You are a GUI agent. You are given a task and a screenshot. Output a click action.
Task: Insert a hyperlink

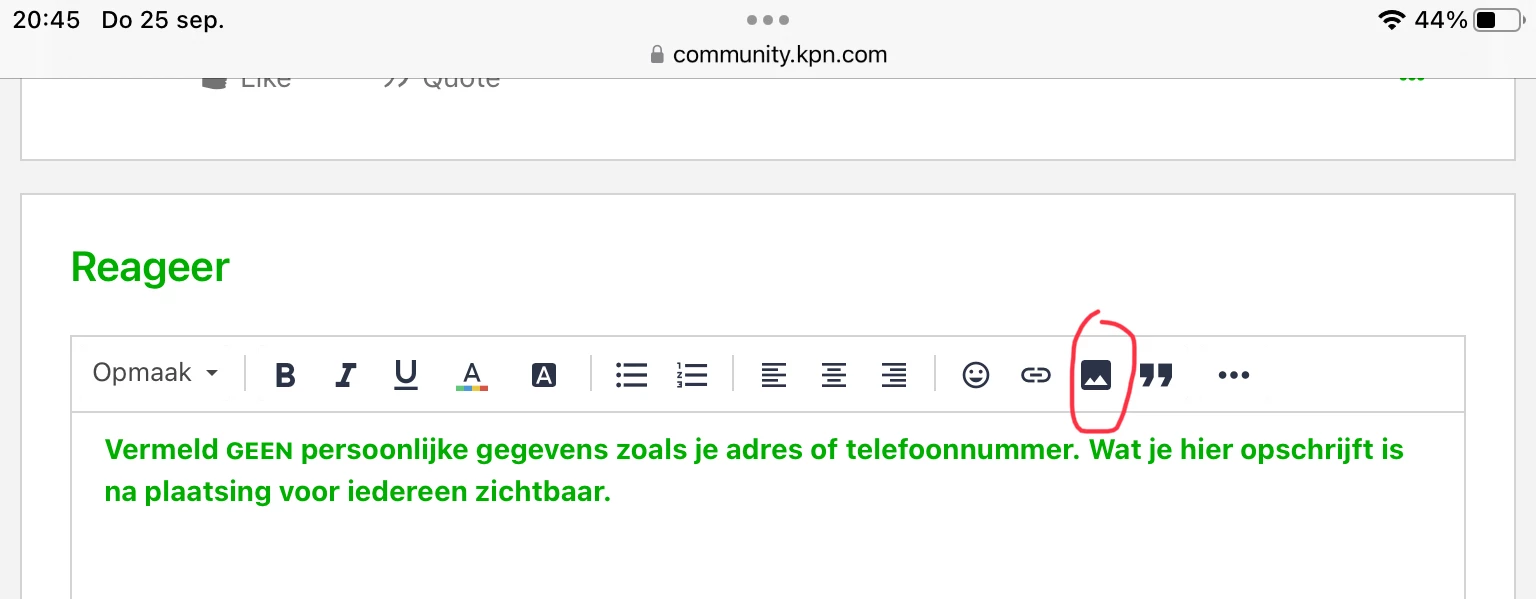click(1035, 375)
